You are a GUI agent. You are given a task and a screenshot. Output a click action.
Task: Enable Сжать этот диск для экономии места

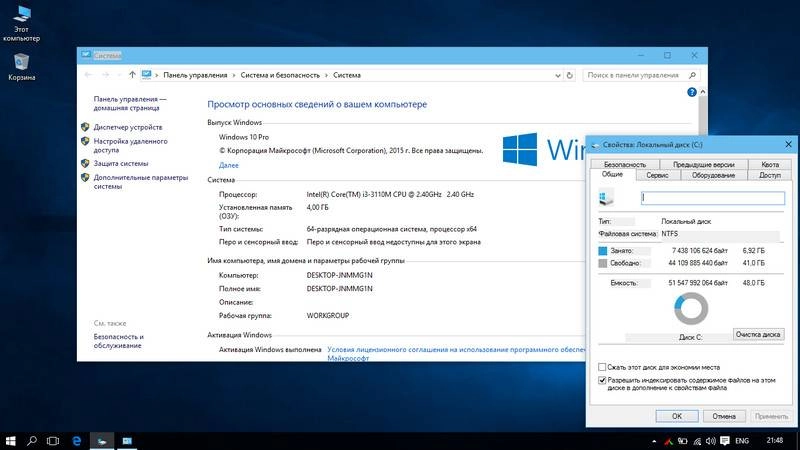[x=602, y=367]
